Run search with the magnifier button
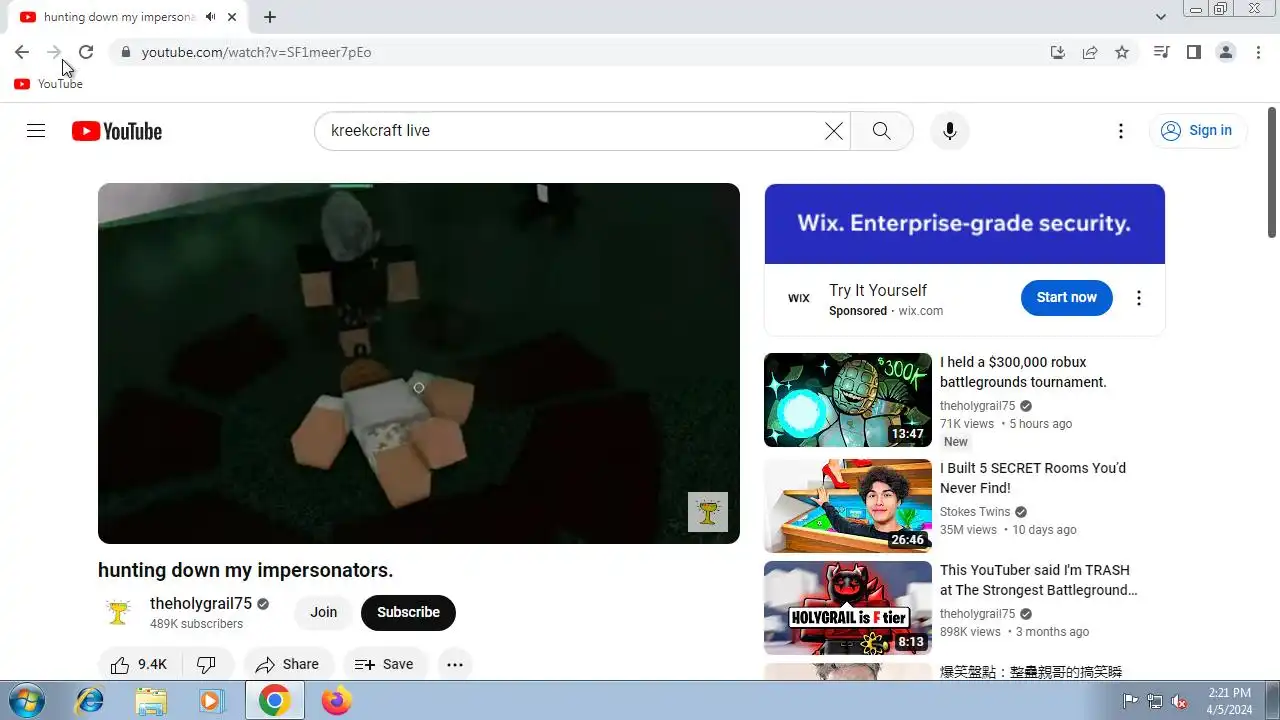 pyautogui.click(x=881, y=131)
